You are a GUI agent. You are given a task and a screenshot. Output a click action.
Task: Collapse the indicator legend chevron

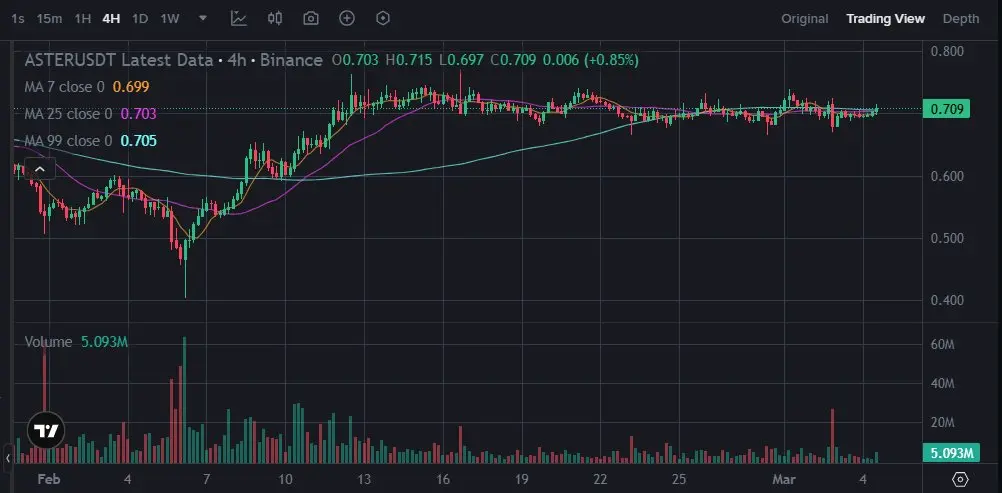pyautogui.click(x=39, y=169)
